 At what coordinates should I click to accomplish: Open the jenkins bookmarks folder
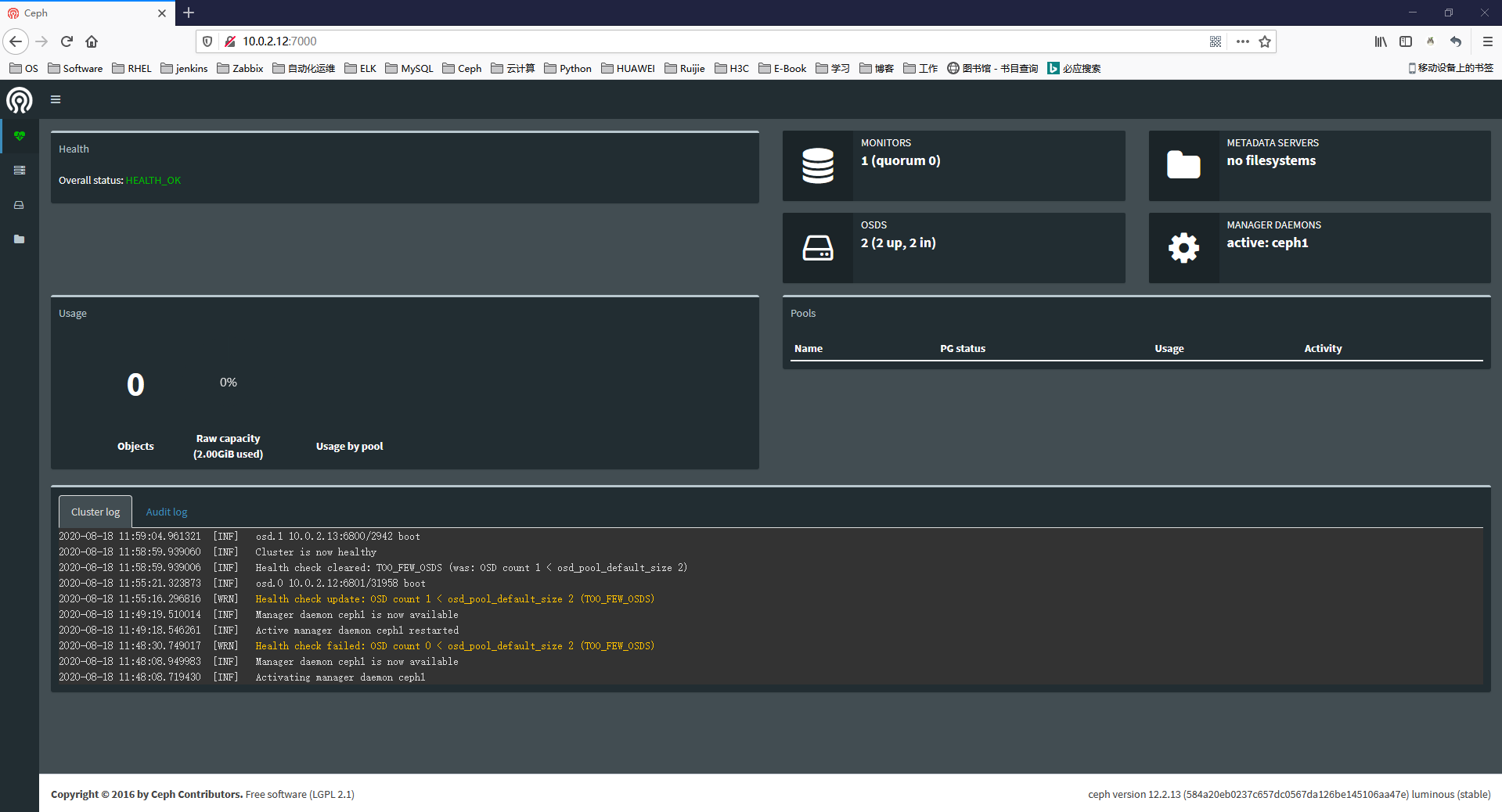coord(184,68)
